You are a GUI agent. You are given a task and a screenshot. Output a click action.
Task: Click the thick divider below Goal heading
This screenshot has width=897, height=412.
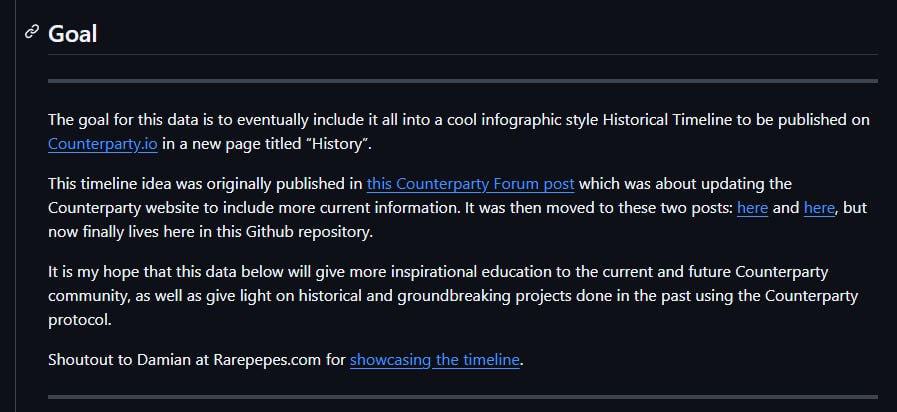point(463,81)
